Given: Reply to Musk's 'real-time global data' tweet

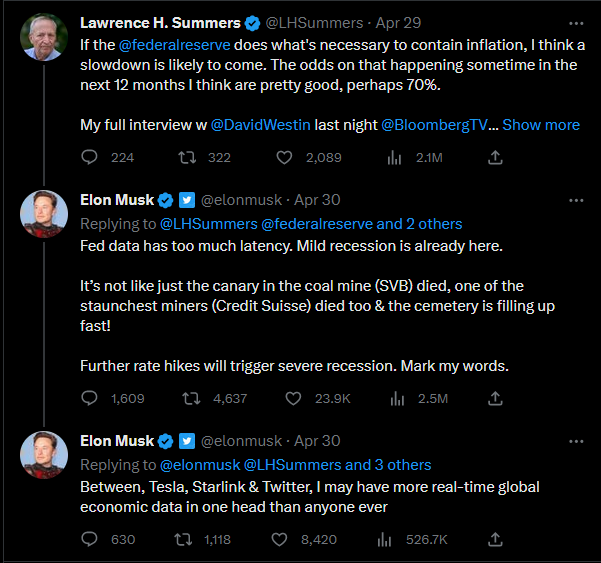Looking at the screenshot, I should point(89,539).
